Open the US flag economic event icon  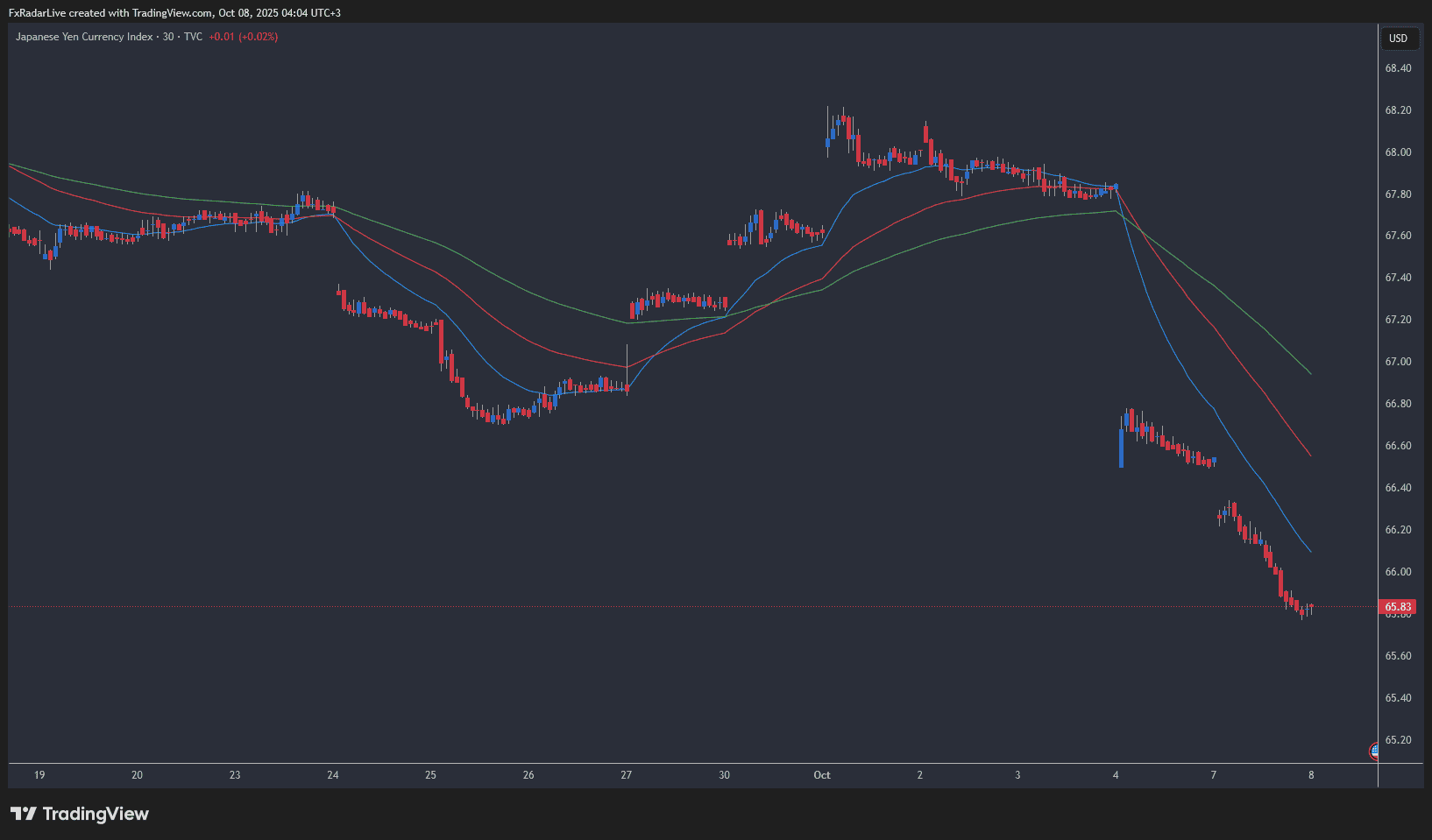1374,751
